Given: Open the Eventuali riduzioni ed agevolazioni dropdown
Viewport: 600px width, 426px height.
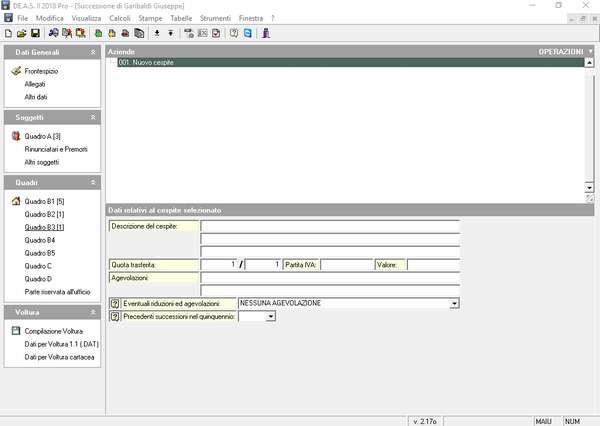Looking at the screenshot, I should 454,303.
